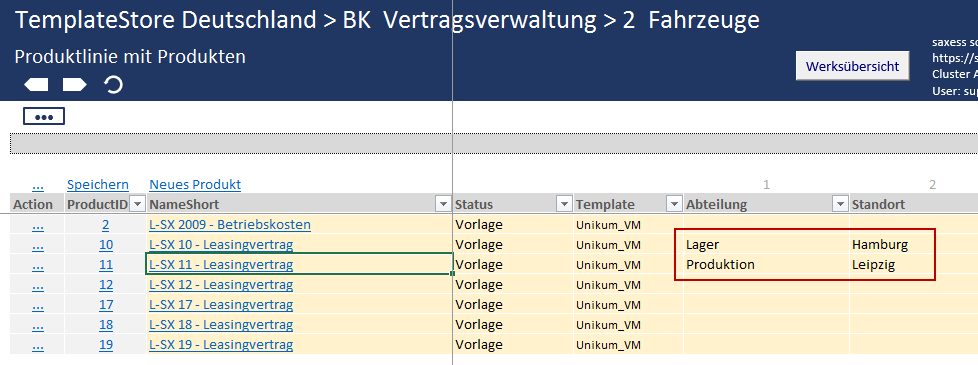Click the back arrow navigation icon
The image size is (978, 365).
(36, 85)
